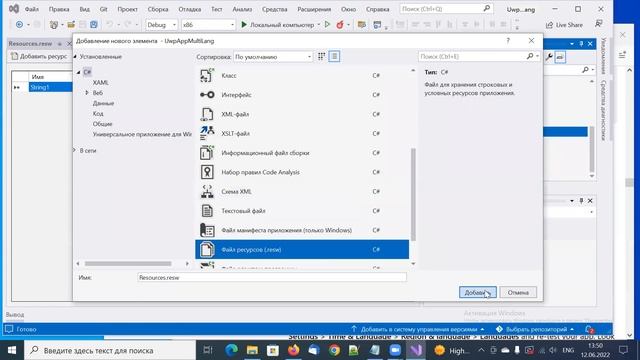Collapse the C# tree node

78,72
